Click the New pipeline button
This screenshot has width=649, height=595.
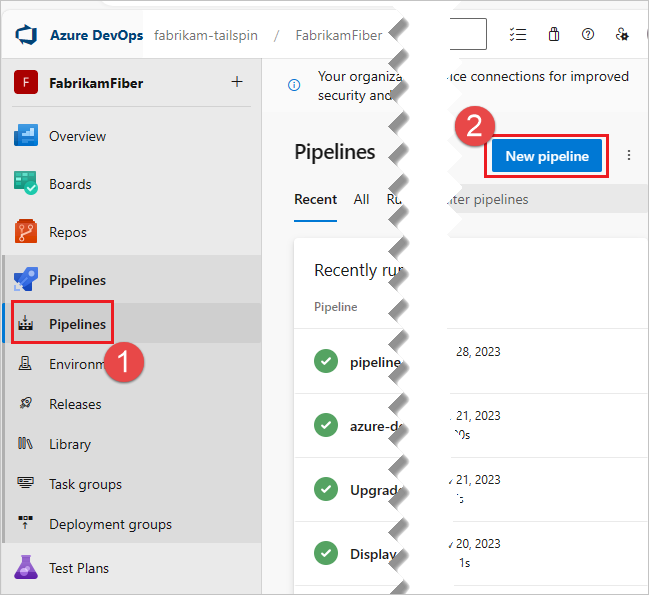pyautogui.click(x=547, y=156)
